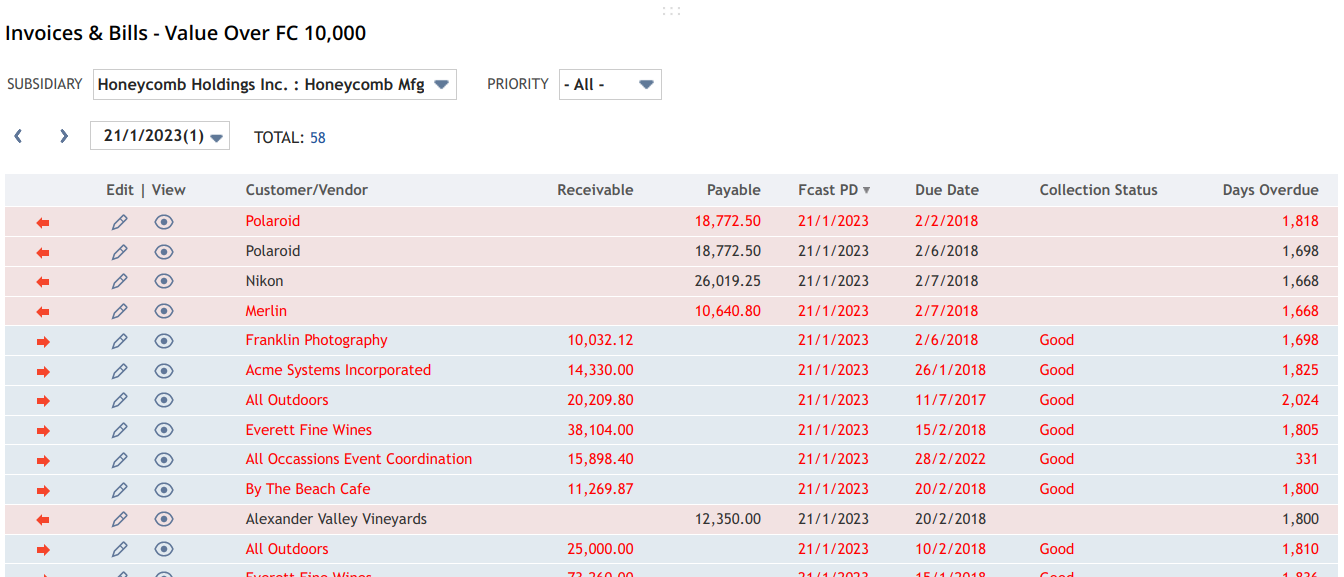1344x577 pixels.
Task: View All Occassions Event Coordination invoice
Action: coord(164,460)
